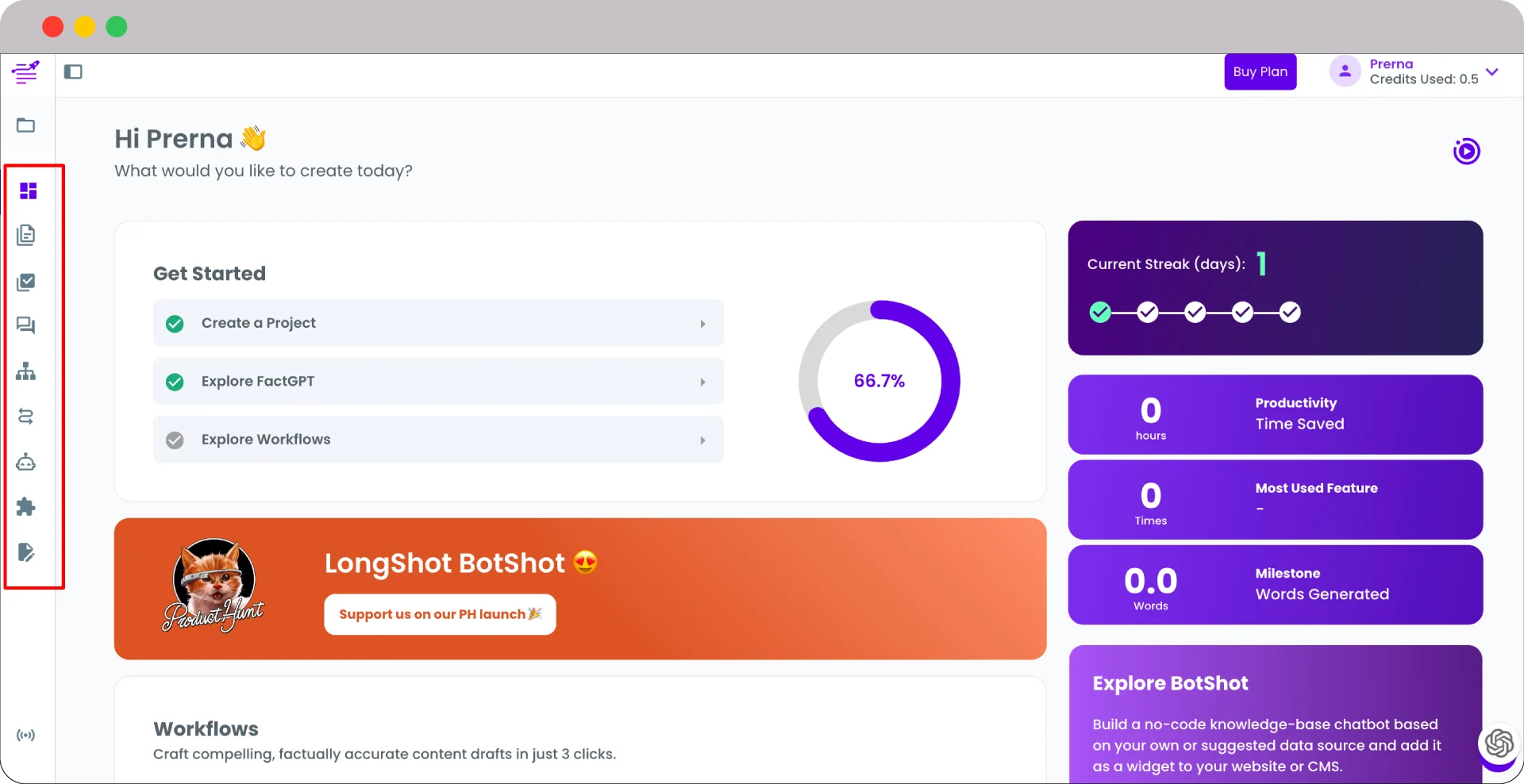Open the edit-document pencil icon

[26, 552]
